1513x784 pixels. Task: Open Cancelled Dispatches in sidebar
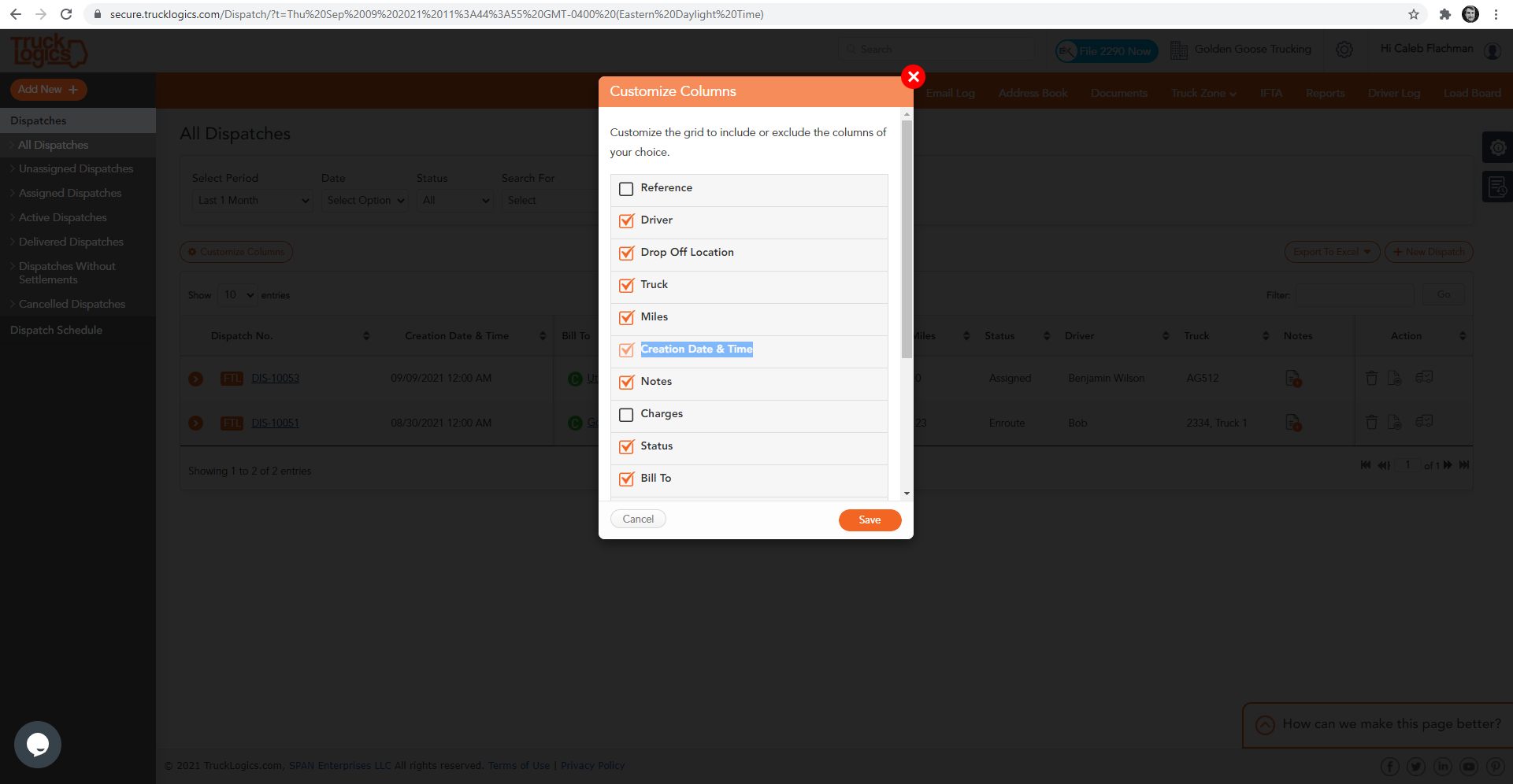coord(72,304)
